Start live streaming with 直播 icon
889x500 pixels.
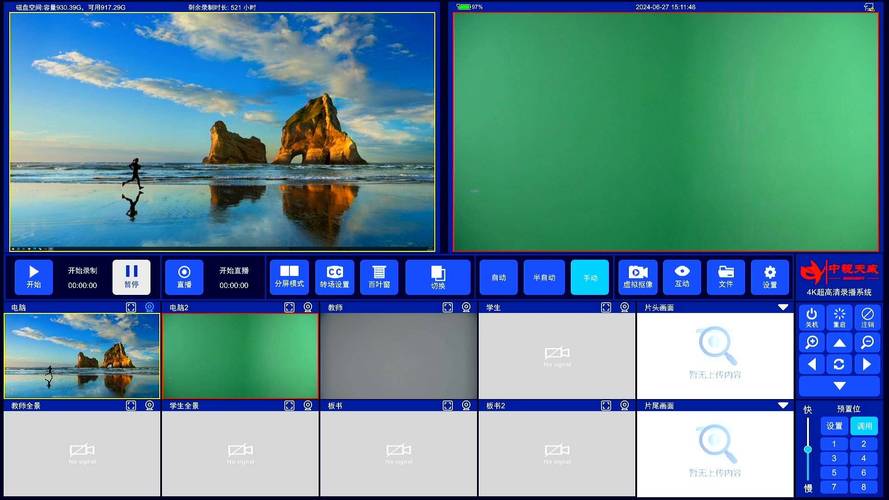(184, 277)
